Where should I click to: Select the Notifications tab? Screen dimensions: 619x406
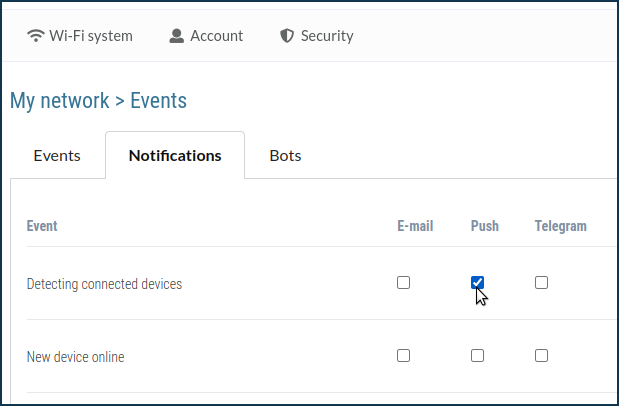click(x=175, y=156)
